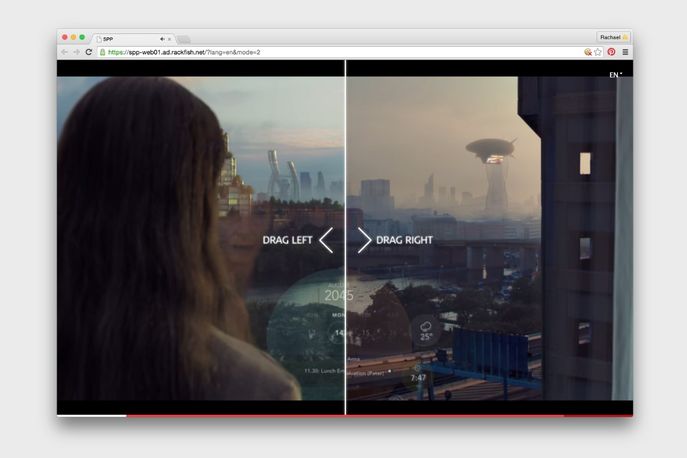Open the Rachael profile switcher

612,37
